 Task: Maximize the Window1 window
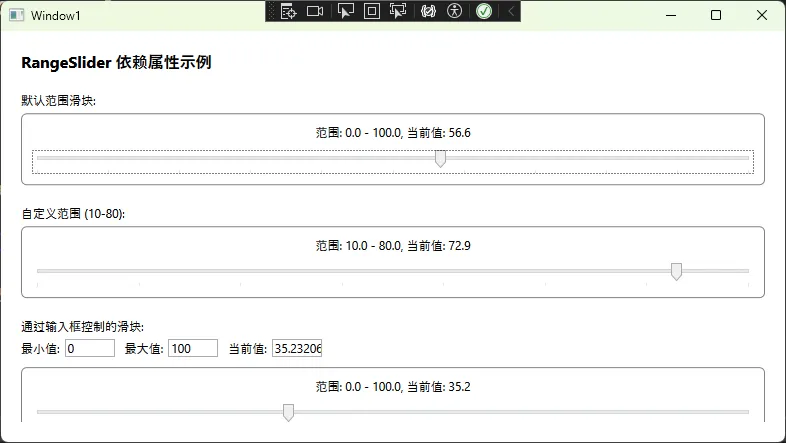click(x=716, y=15)
